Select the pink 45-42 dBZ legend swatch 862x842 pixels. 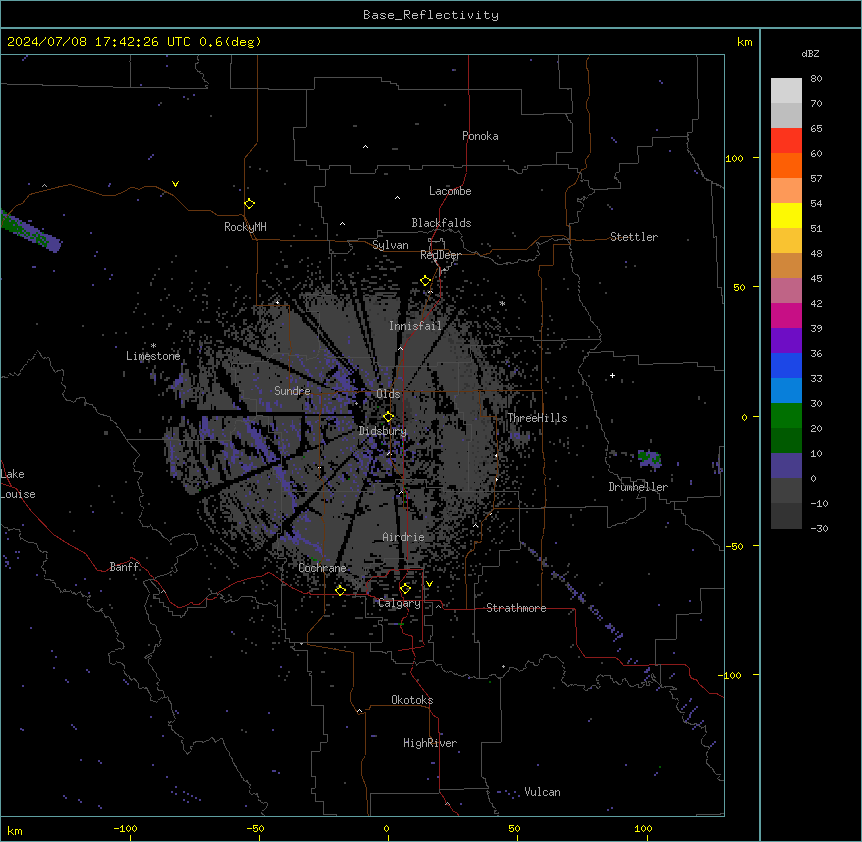click(x=786, y=291)
